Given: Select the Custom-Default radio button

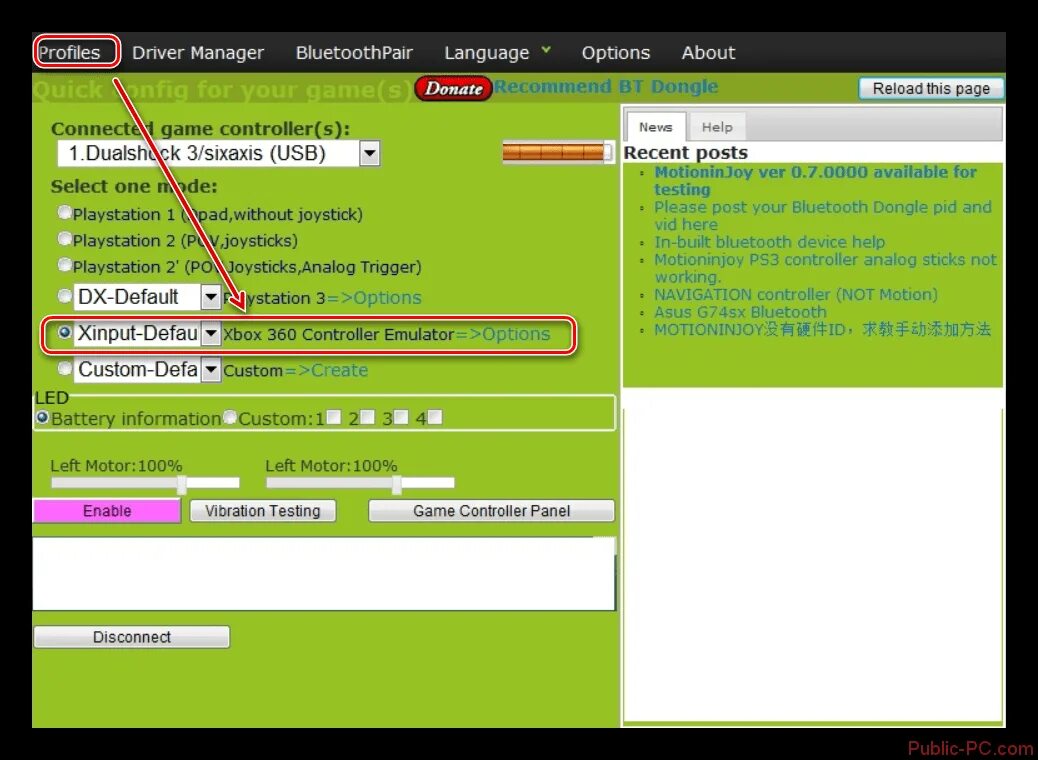Looking at the screenshot, I should coord(64,368).
